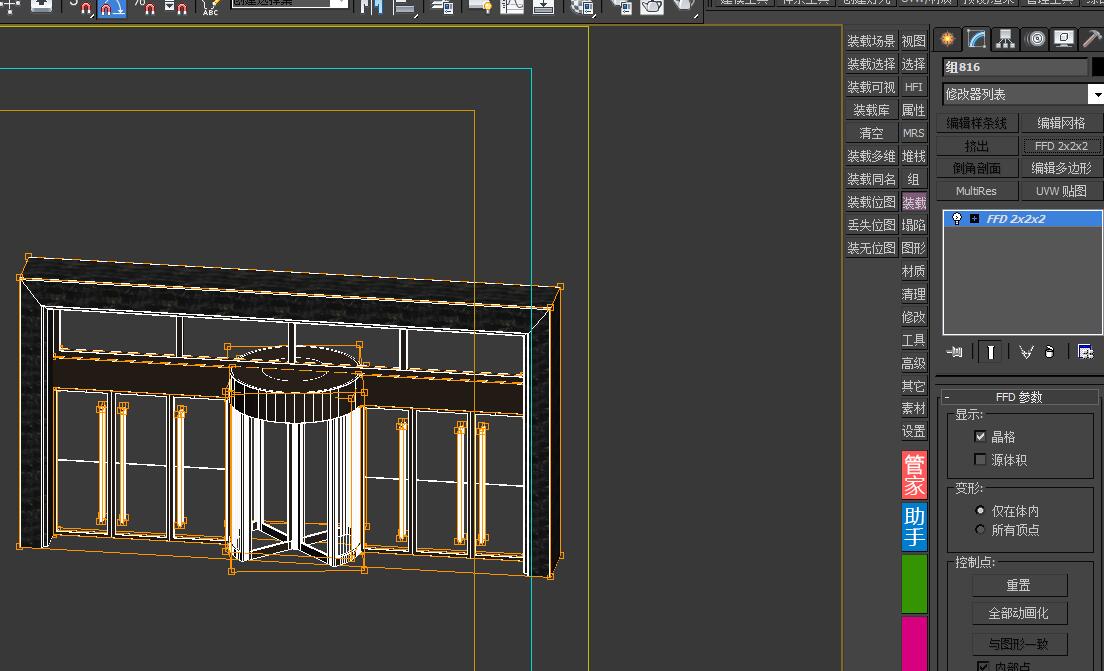1104x671 pixels.
Task: Switch to the 属性 plugin tab
Action: pyautogui.click(x=914, y=110)
